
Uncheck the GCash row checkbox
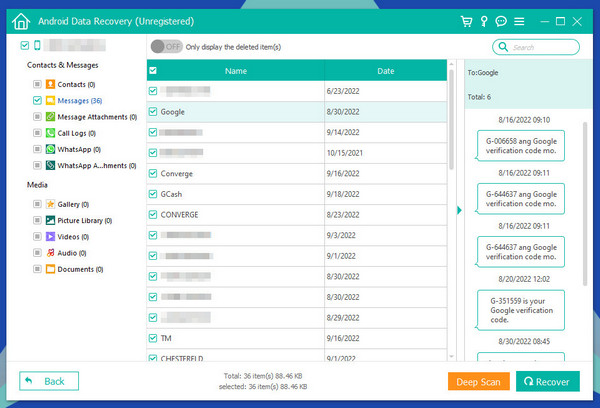[153, 194]
